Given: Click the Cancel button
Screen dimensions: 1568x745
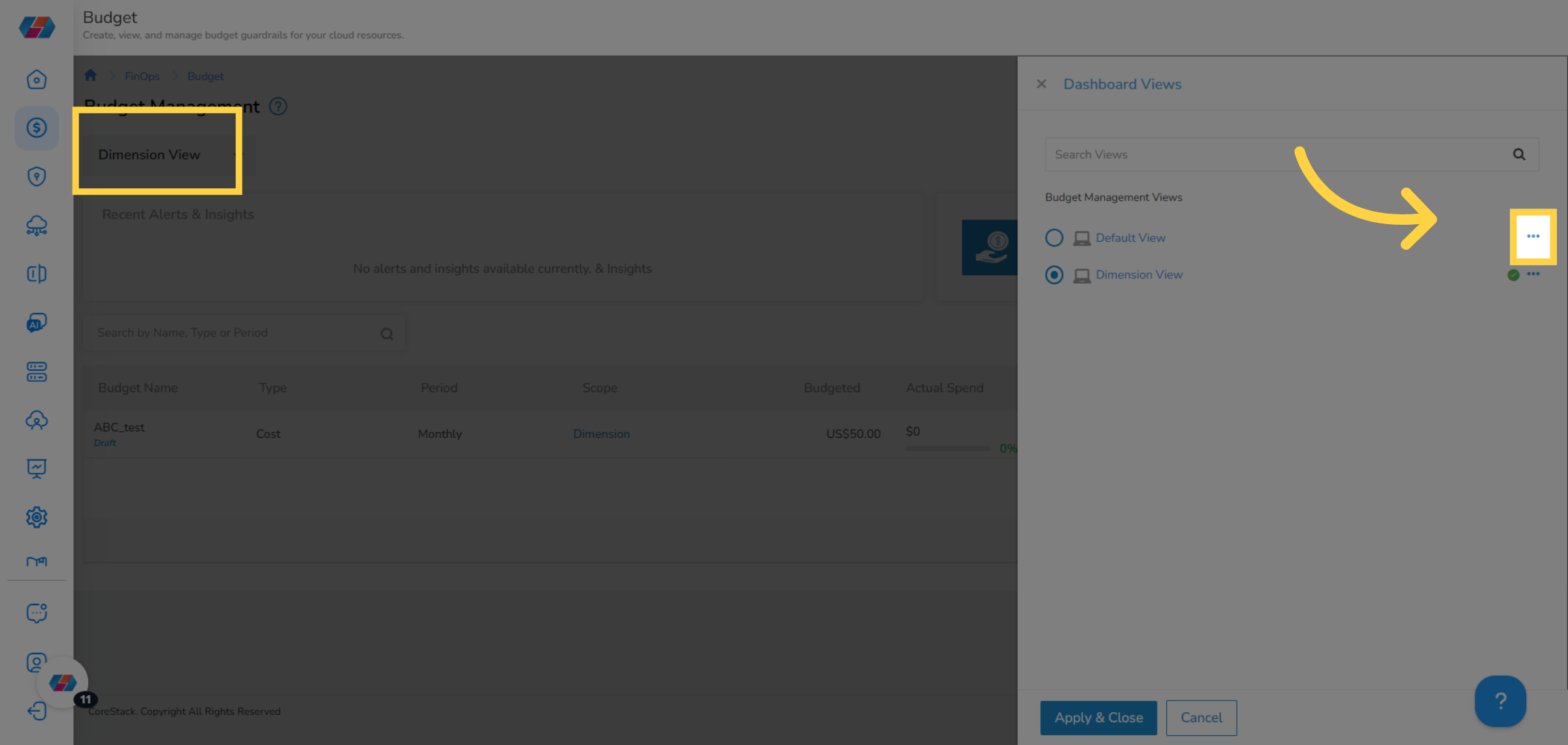Looking at the screenshot, I should click(x=1201, y=718).
